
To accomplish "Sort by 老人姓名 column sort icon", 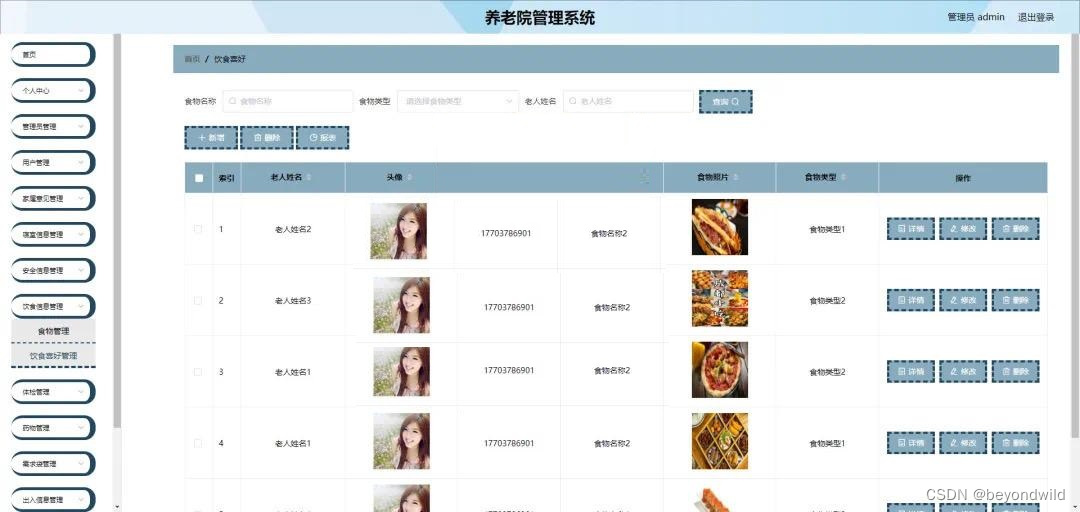I will pyautogui.click(x=309, y=178).
